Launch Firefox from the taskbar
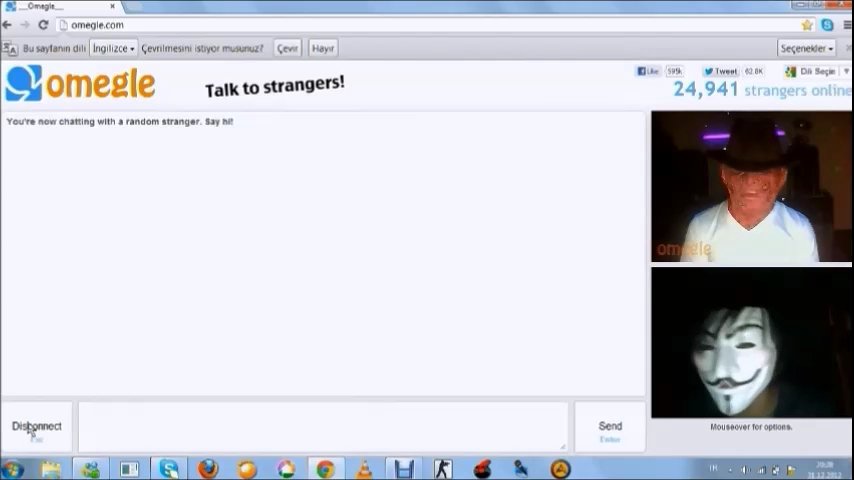854x480 pixels. tap(208, 469)
